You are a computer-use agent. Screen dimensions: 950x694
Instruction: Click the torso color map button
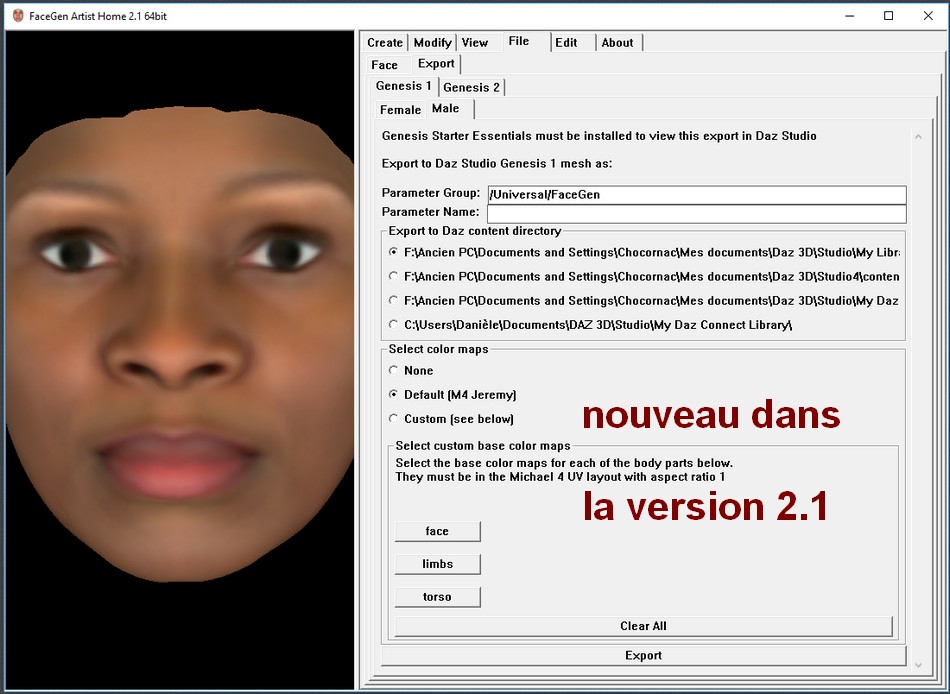[437, 597]
